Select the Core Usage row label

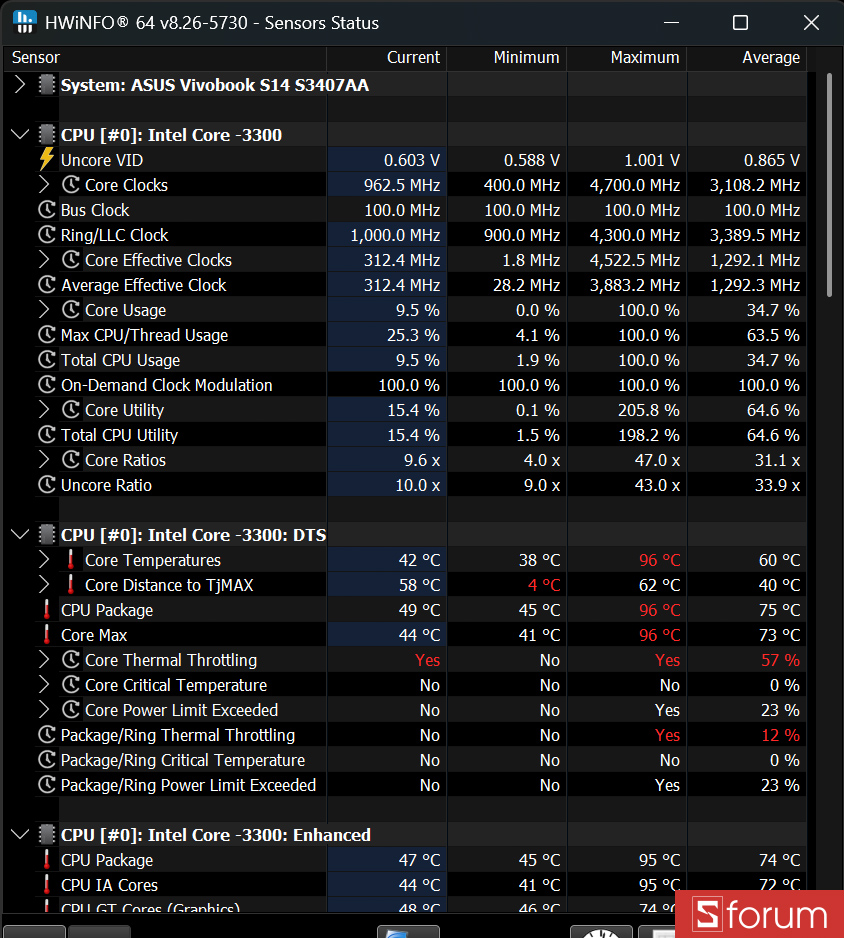[x=126, y=310]
